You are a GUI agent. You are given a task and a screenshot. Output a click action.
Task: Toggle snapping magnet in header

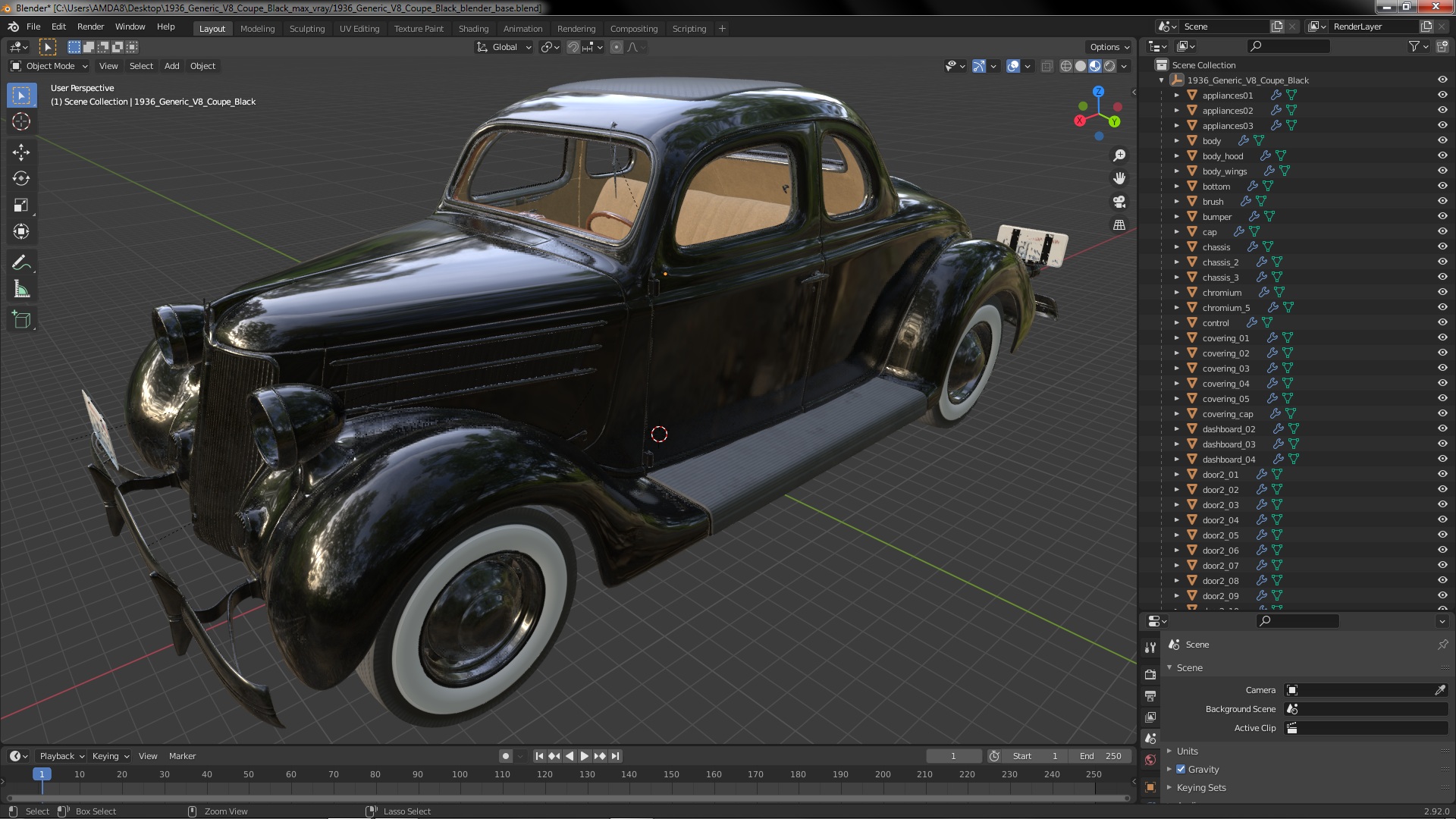point(573,47)
